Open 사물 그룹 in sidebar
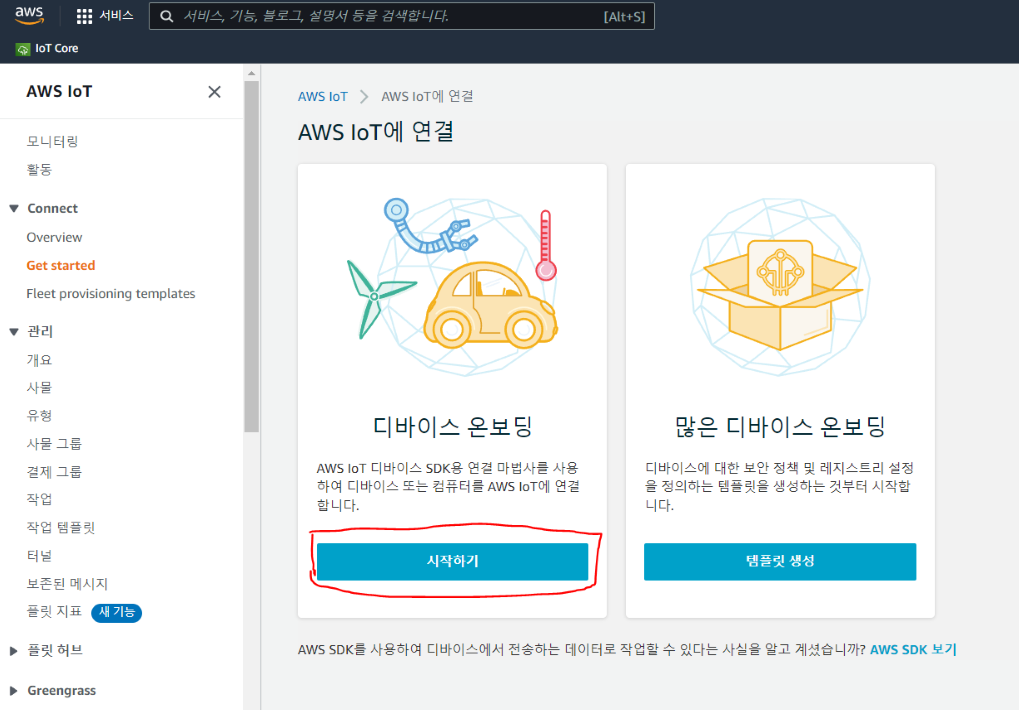This screenshot has height=710, width=1022. 54,443
